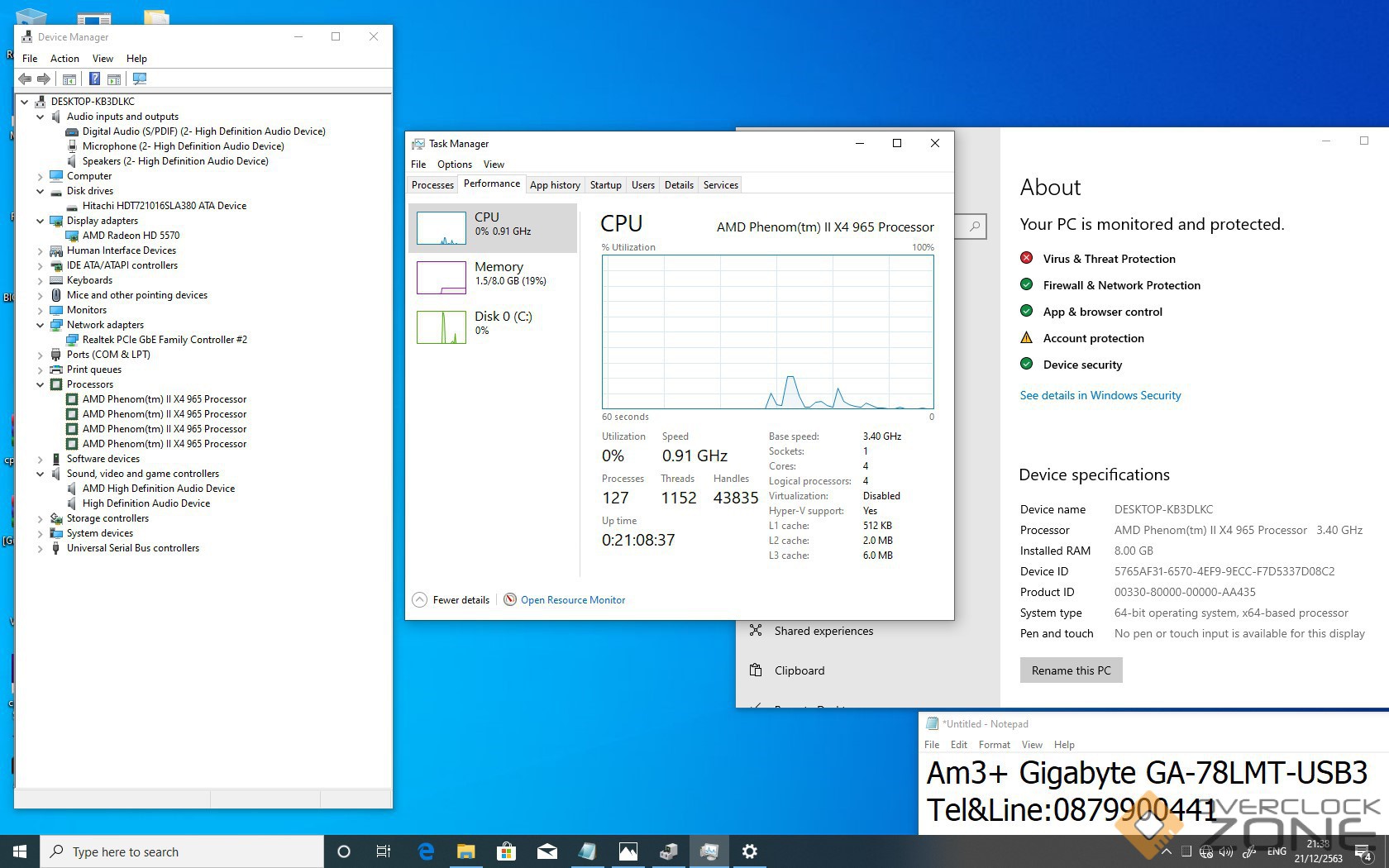Collapse the Disk drives node

[x=41, y=191]
